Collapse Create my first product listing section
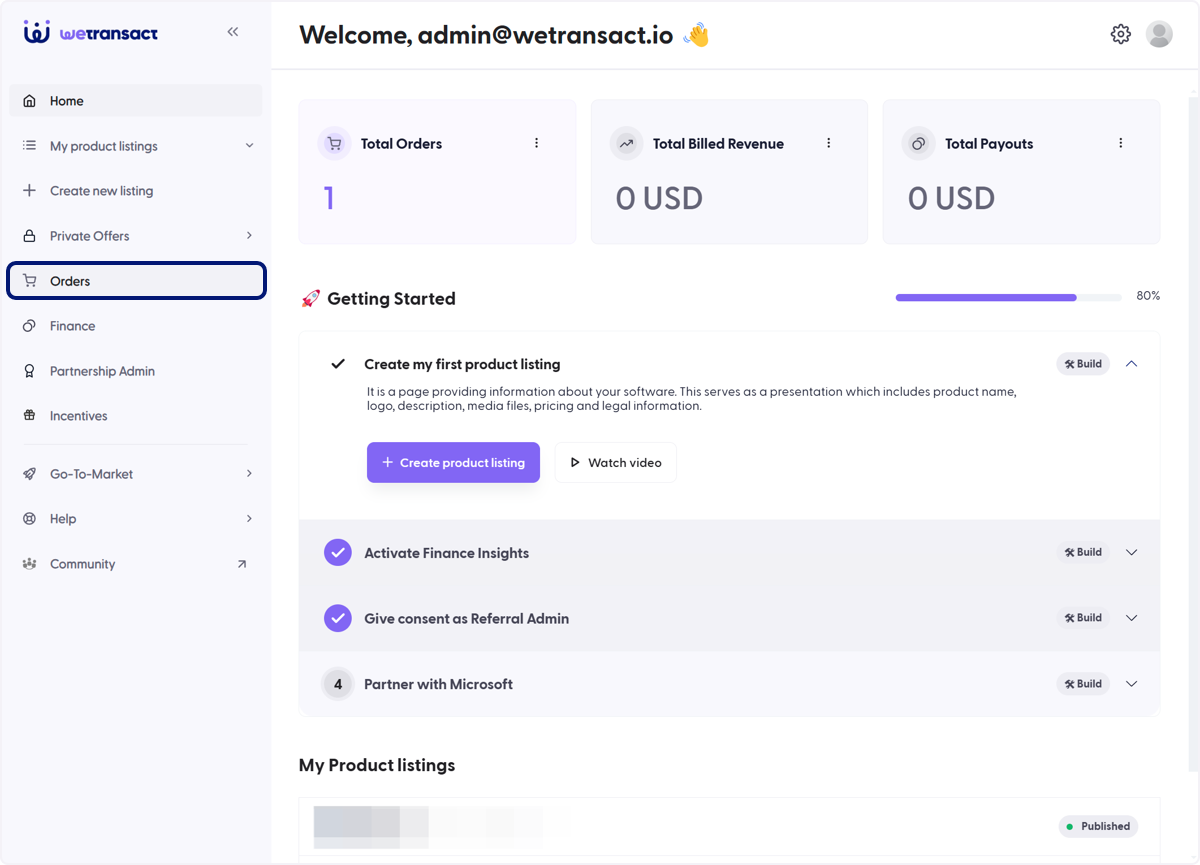 pyautogui.click(x=1132, y=364)
